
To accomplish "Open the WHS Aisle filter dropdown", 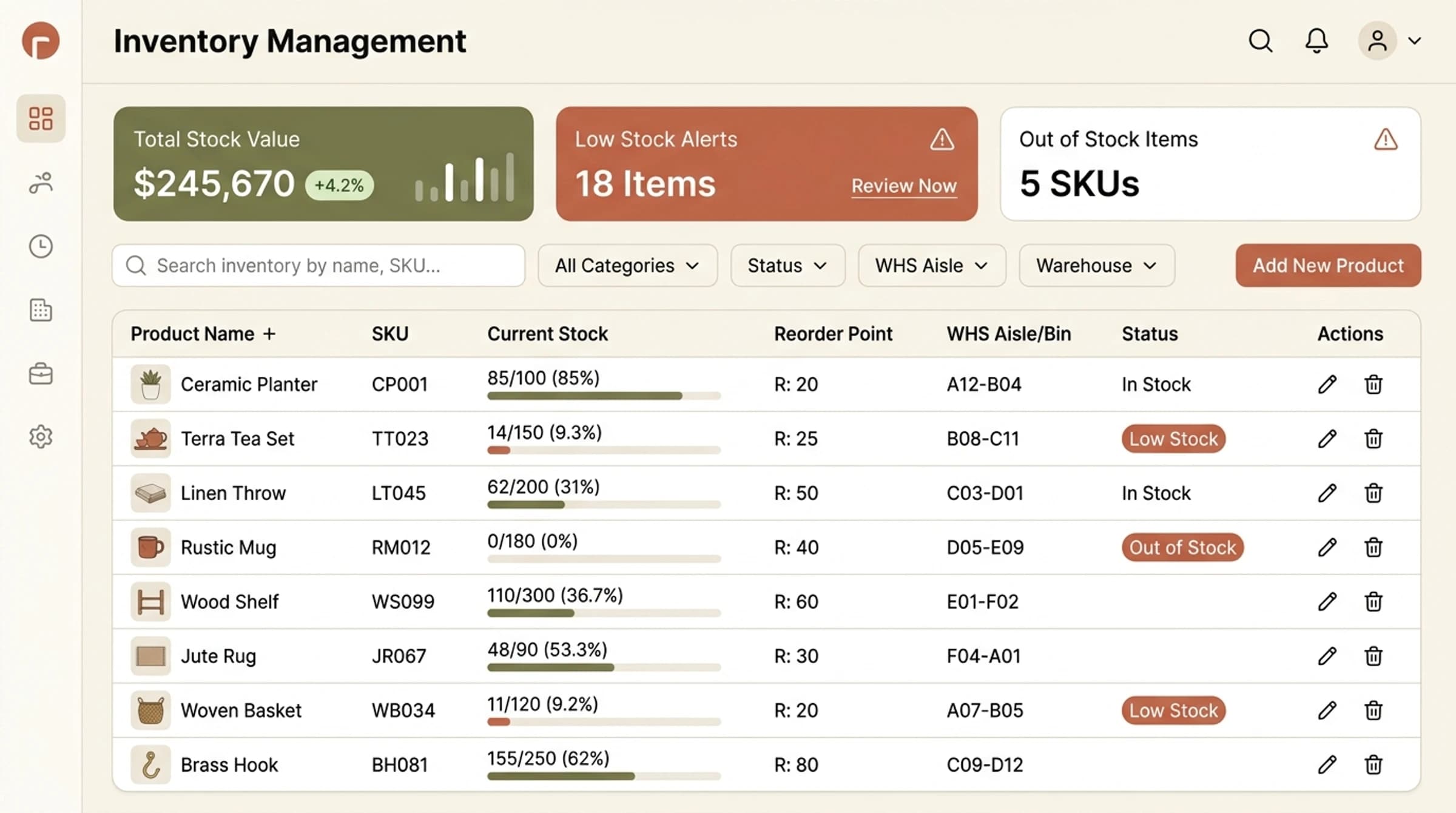I will pyautogui.click(x=932, y=265).
